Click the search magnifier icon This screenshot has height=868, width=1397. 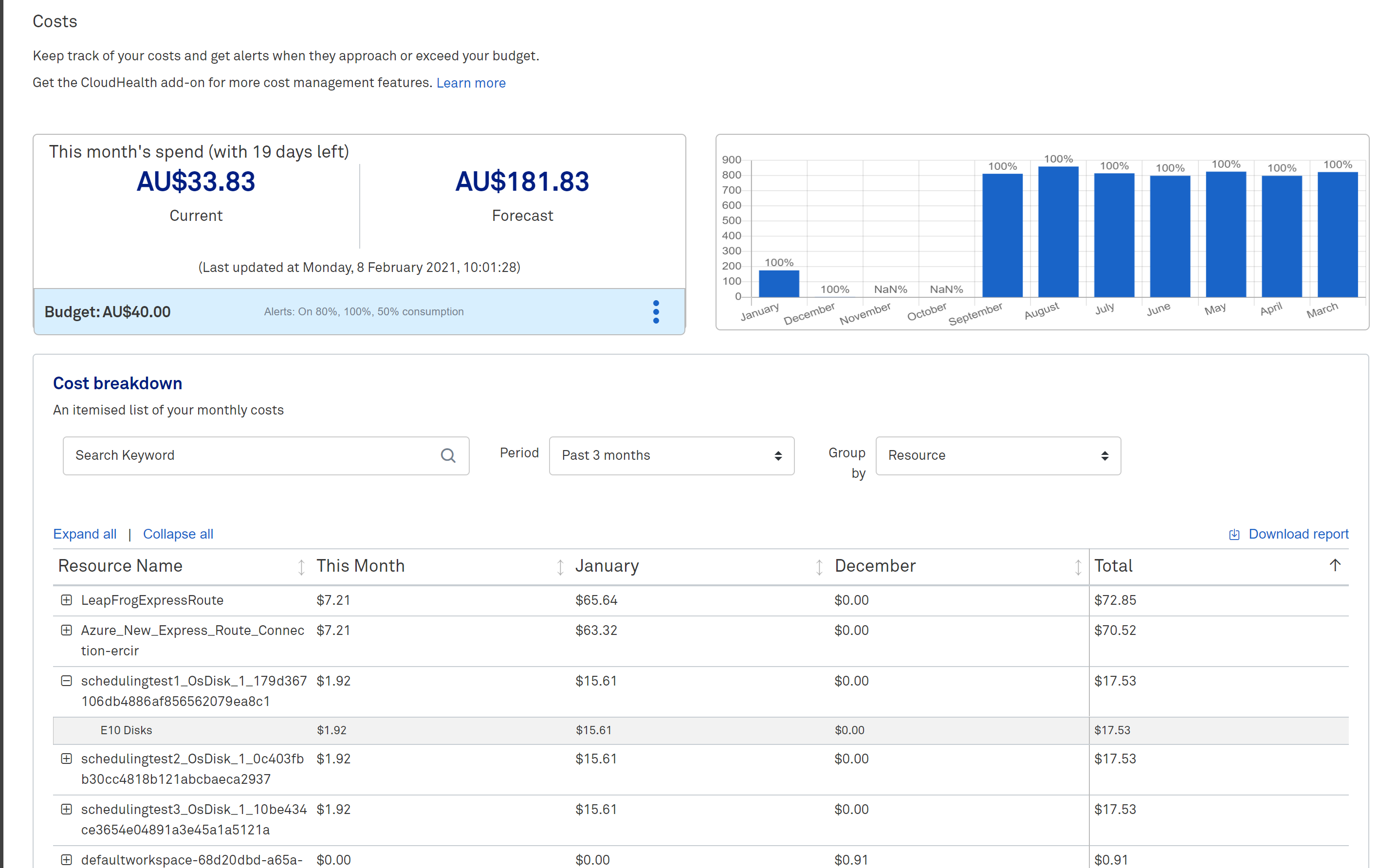[x=448, y=456]
